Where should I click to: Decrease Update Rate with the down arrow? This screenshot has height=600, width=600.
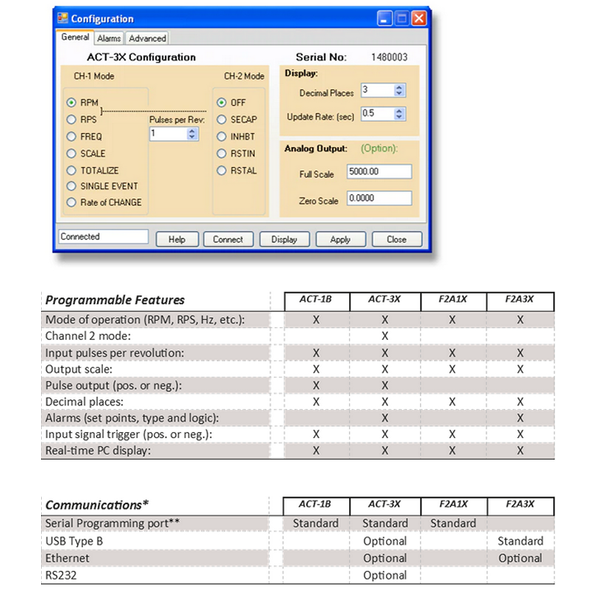pyautogui.click(x=399, y=117)
